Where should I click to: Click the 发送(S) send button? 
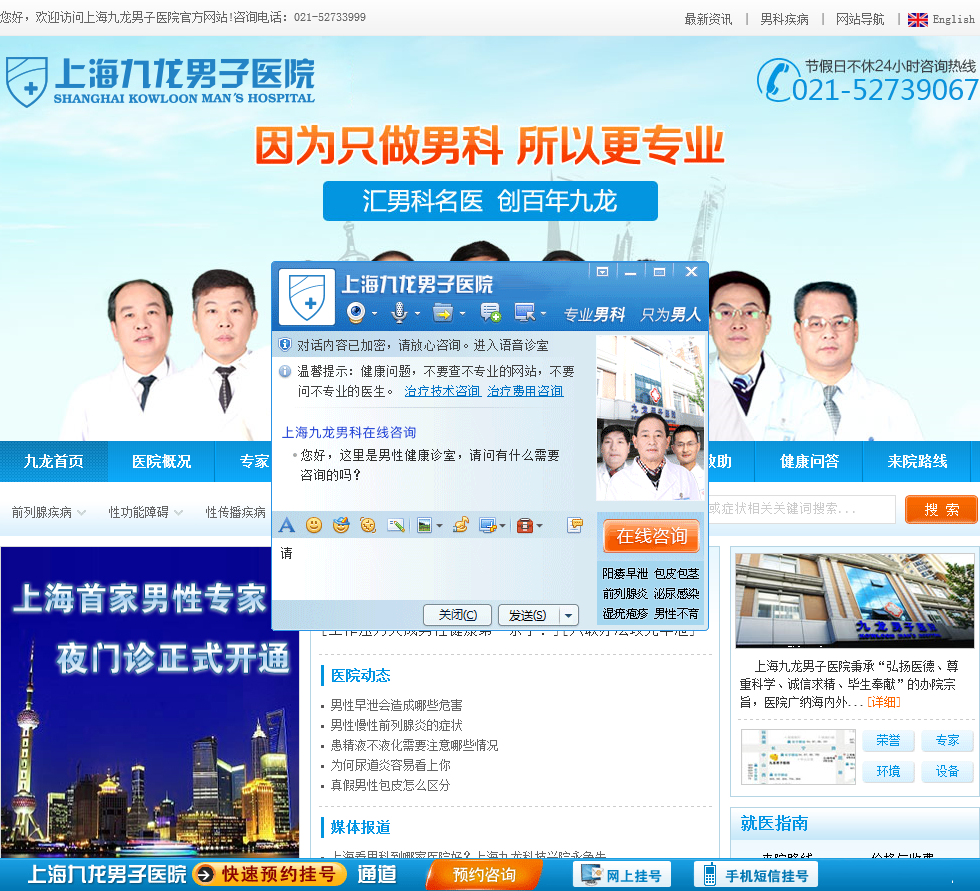pos(529,615)
